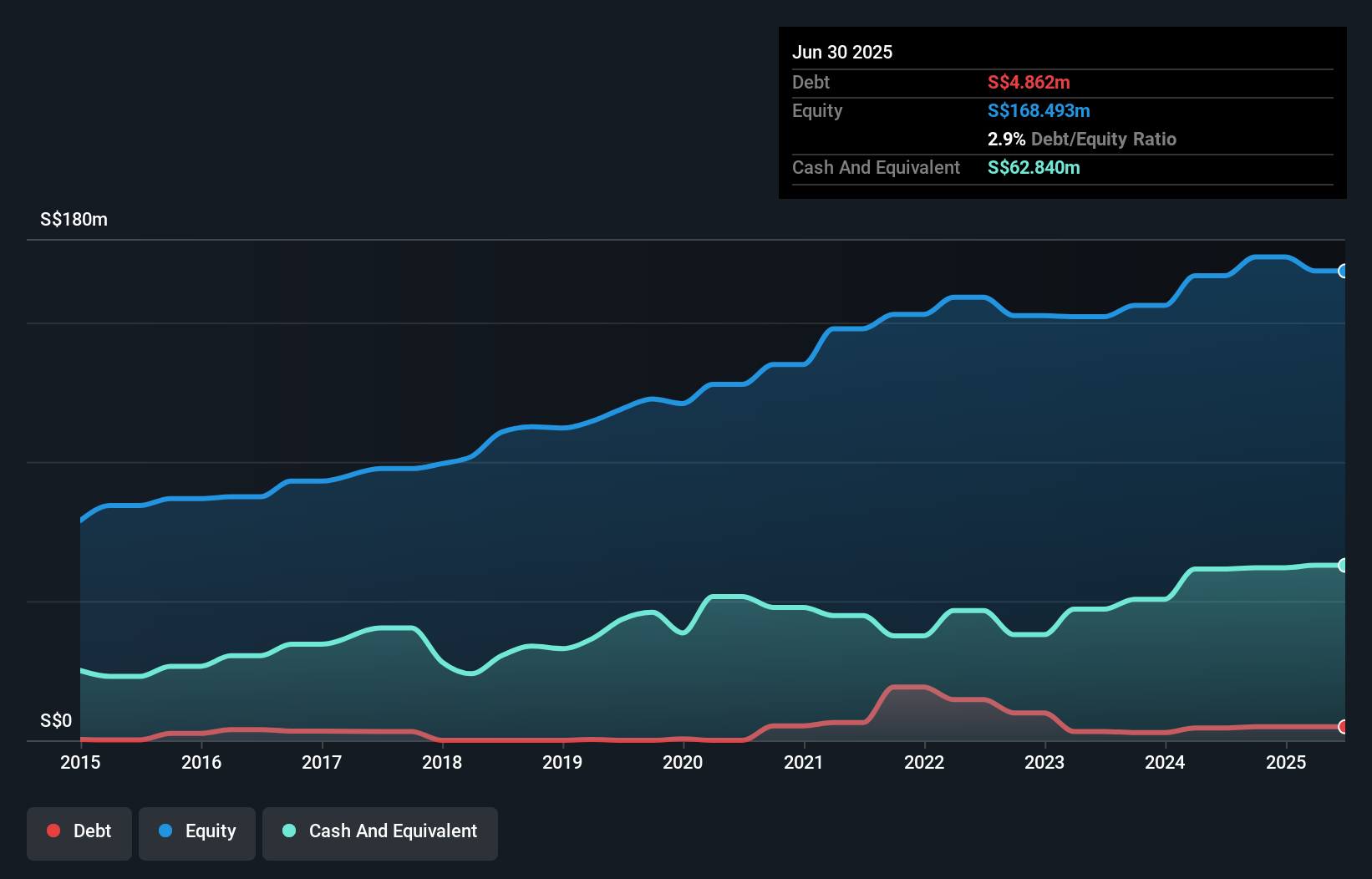This screenshot has width=1372, height=879.
Task: Click the blue dot in Equity legend
Action: (x=165, y=831)
